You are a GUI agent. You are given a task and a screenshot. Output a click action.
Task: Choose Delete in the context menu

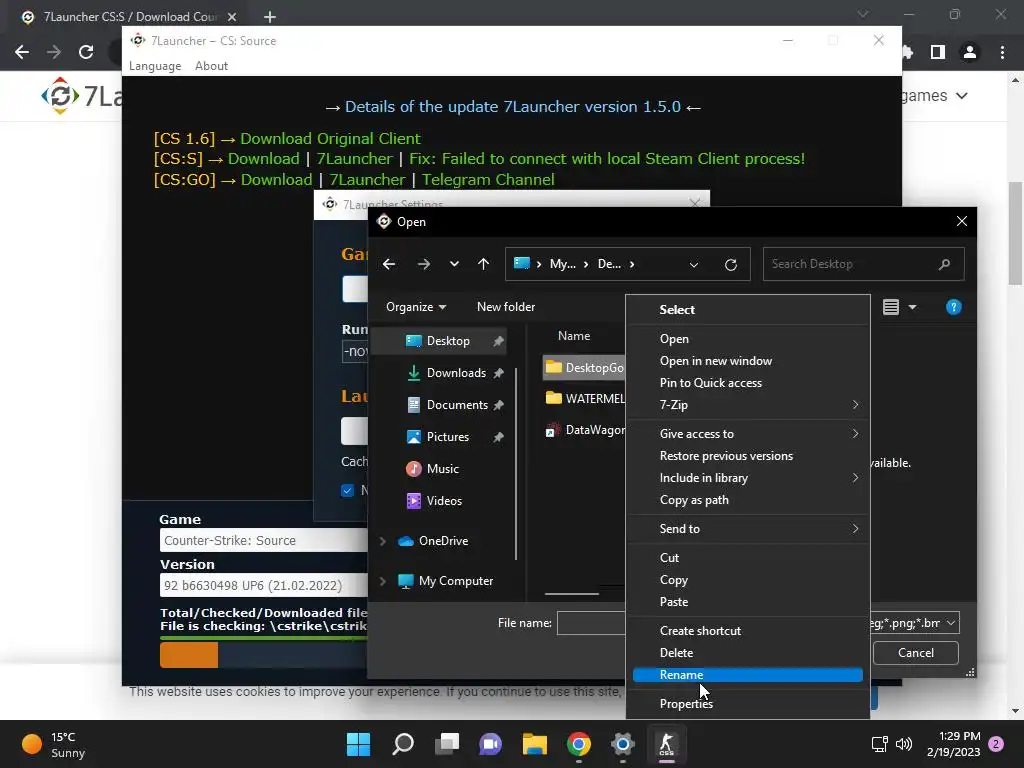(748, 653)
